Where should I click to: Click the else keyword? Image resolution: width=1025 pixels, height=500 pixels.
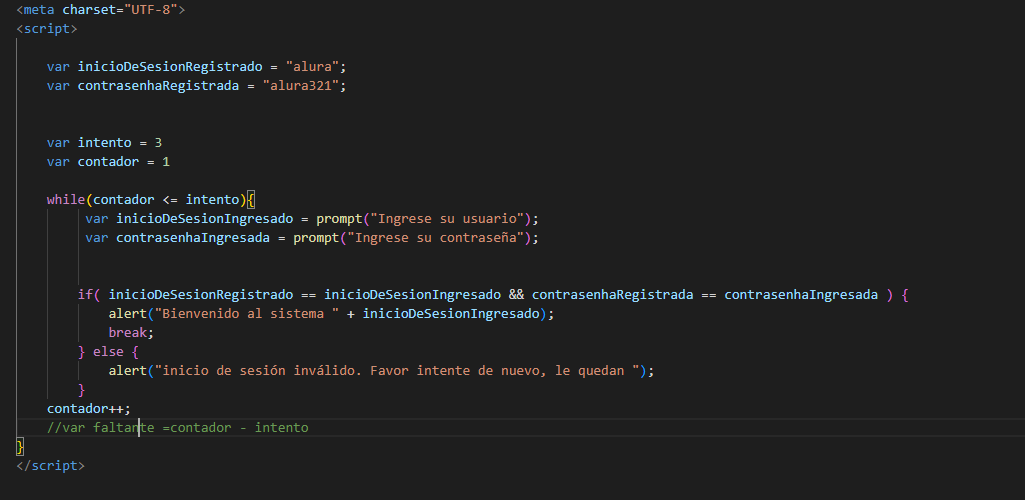pyautogui.click(x=109, y=352)
